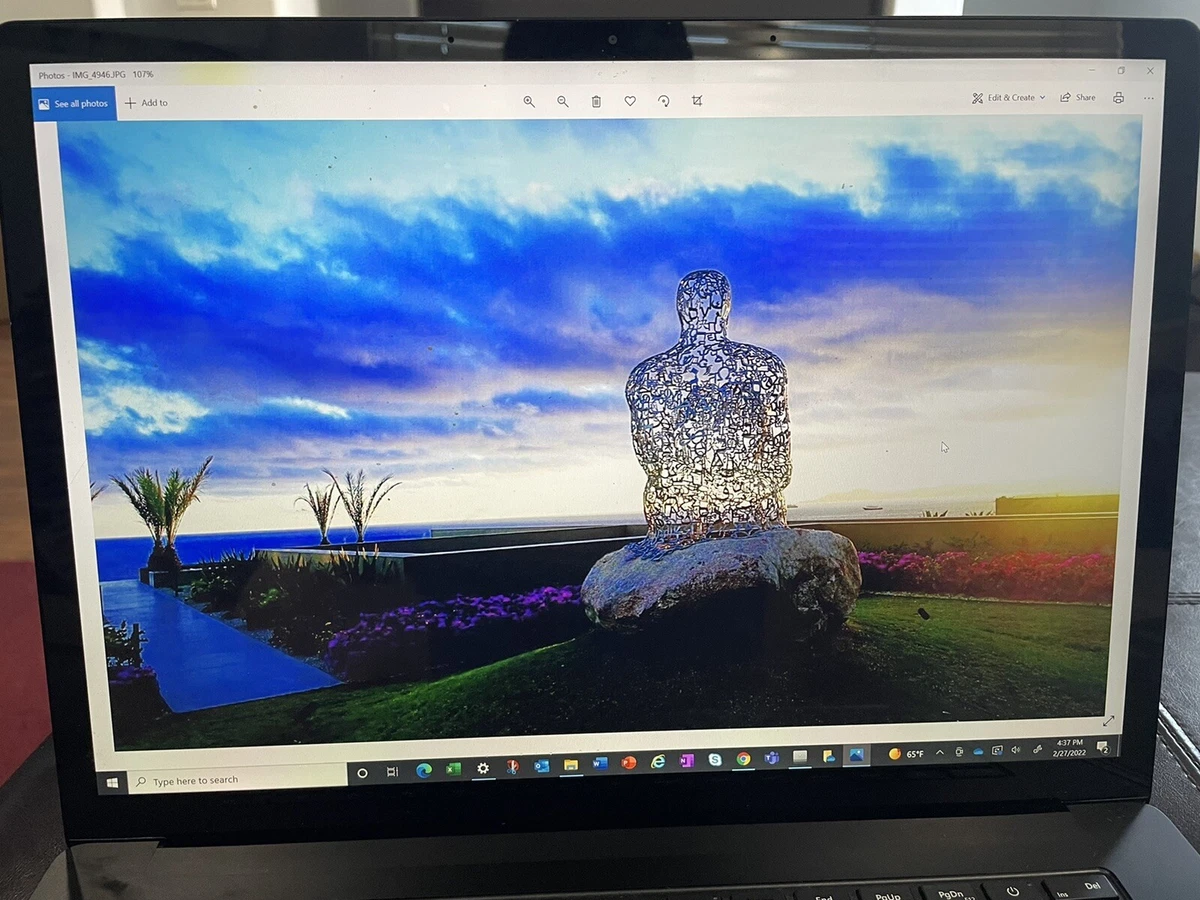Open the volume control in tray
Image resolution: width=1200 pixels, height=900 pixels.
[x=1016, y=749]
